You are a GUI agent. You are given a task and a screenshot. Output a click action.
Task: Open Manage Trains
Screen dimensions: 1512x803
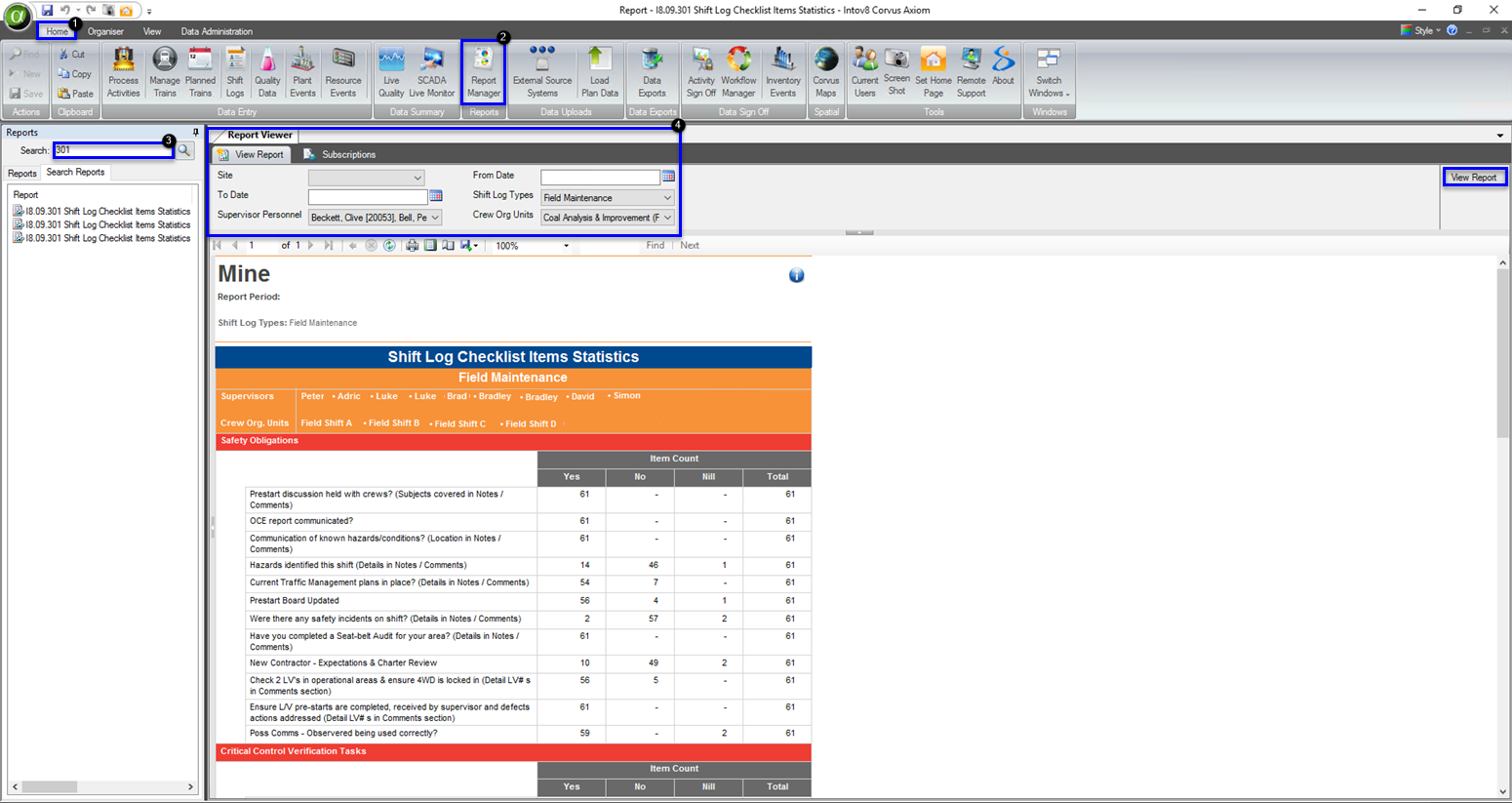[x=164, y=73]
